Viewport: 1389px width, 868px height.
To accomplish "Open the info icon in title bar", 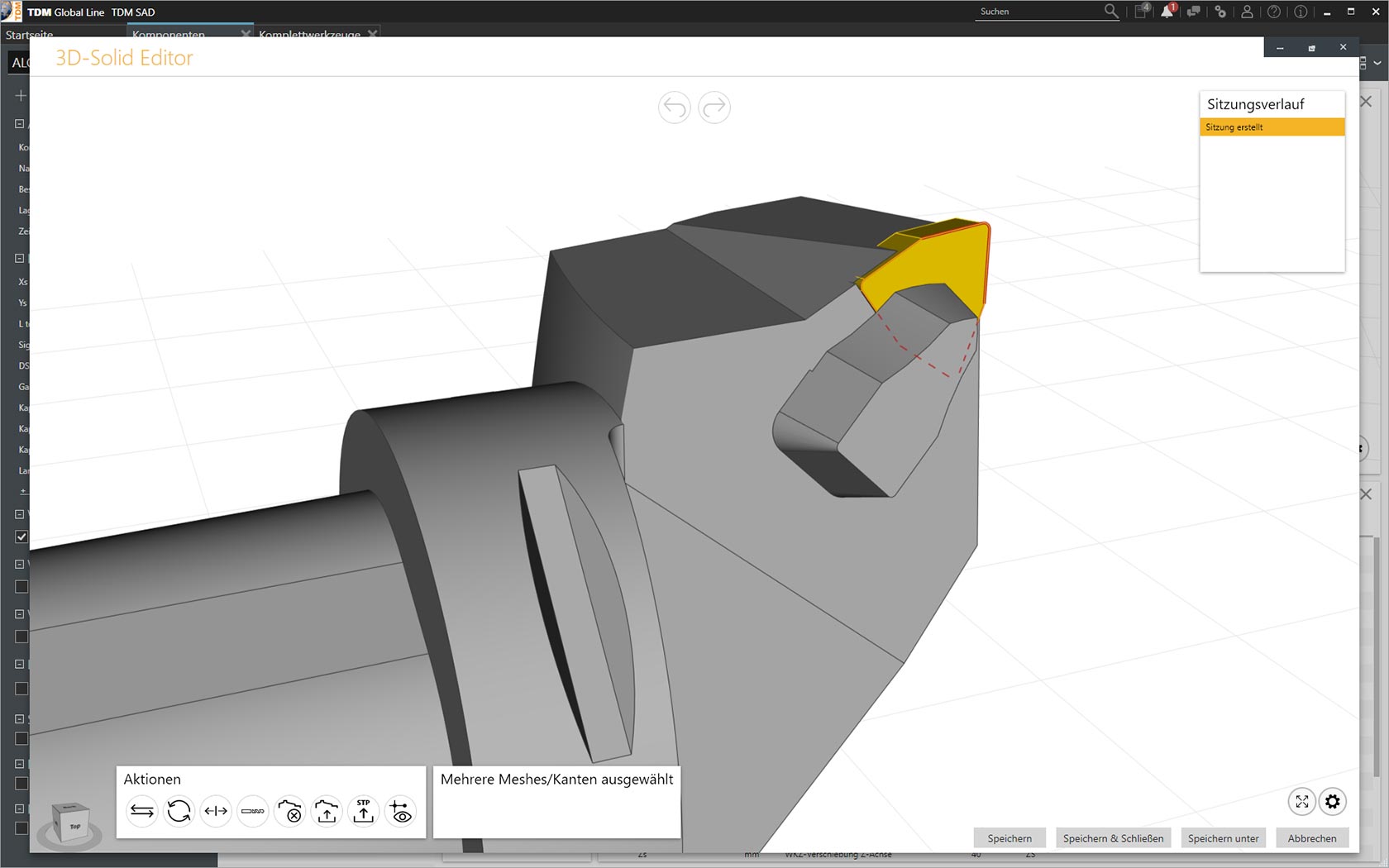I will tap(1301, 12).
